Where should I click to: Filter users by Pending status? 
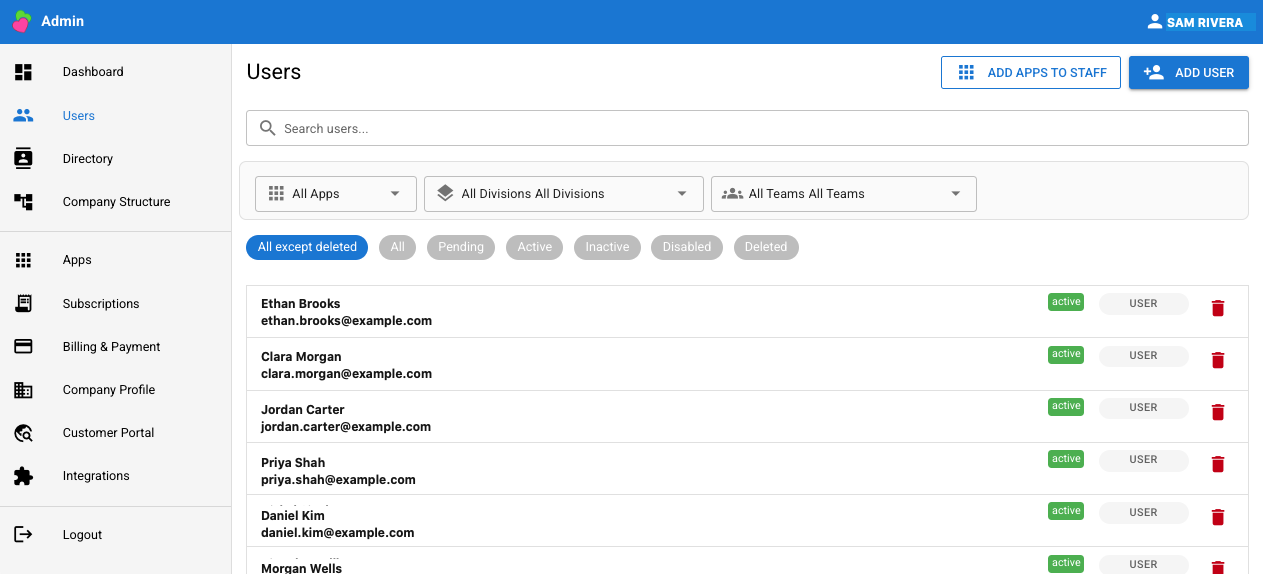[x=461, y=247]
